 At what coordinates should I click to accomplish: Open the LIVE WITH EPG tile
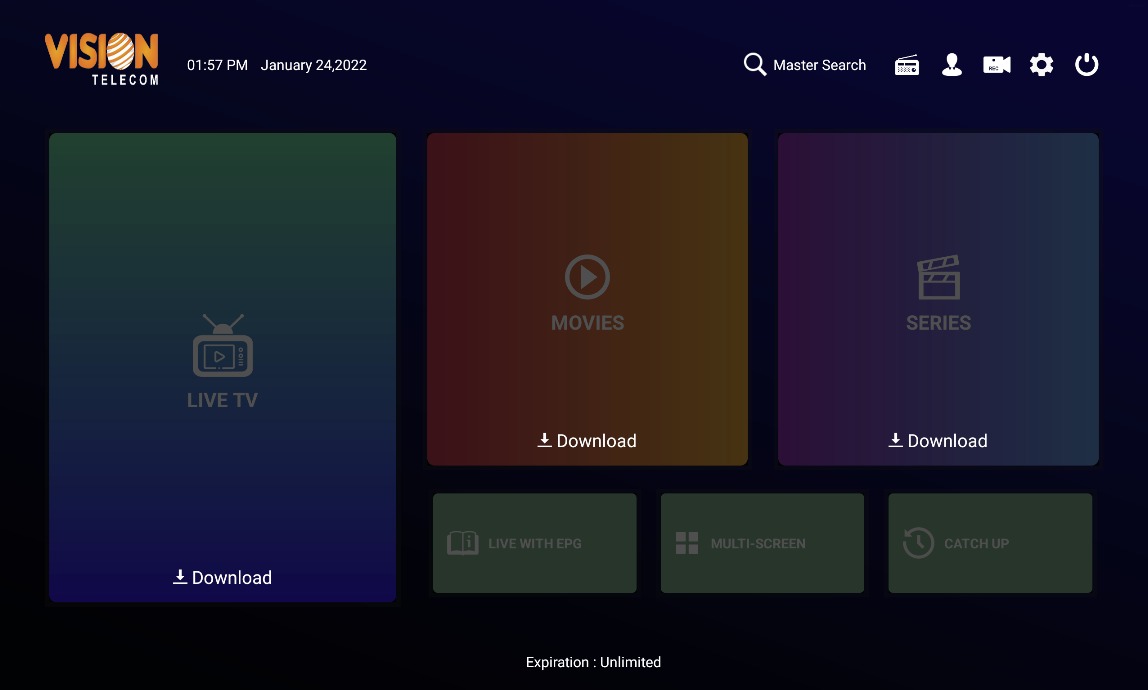tap(534, 543)
